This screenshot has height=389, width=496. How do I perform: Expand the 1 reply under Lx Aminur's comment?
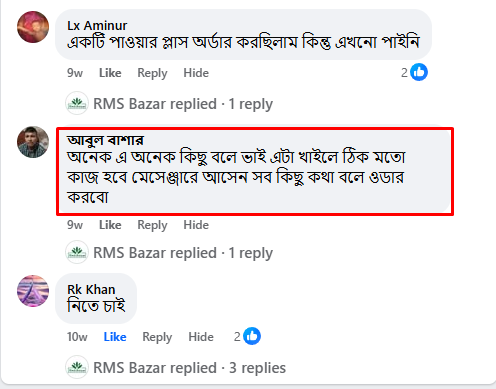[x=183, y=104]
